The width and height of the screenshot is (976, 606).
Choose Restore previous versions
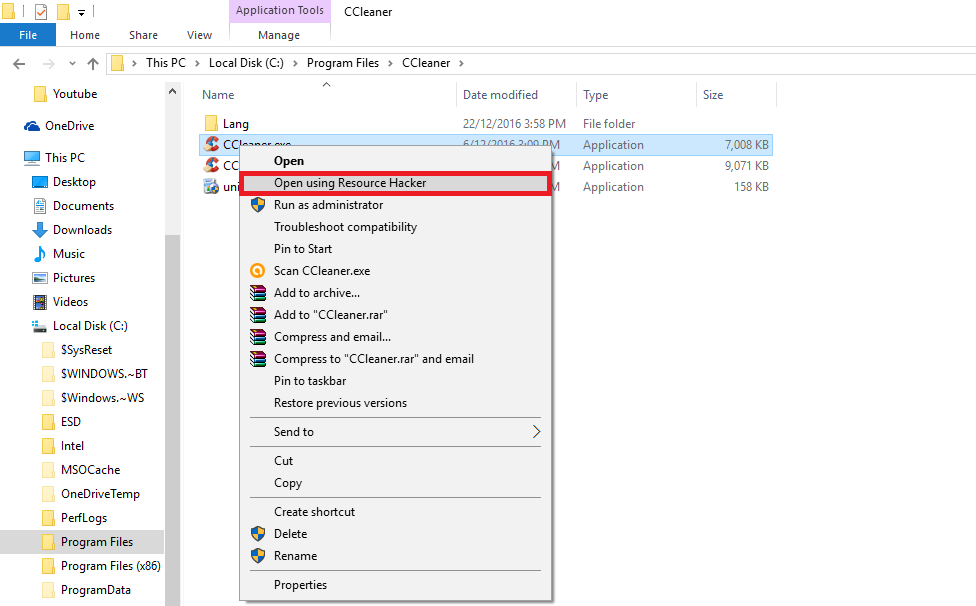pos(395,403)
